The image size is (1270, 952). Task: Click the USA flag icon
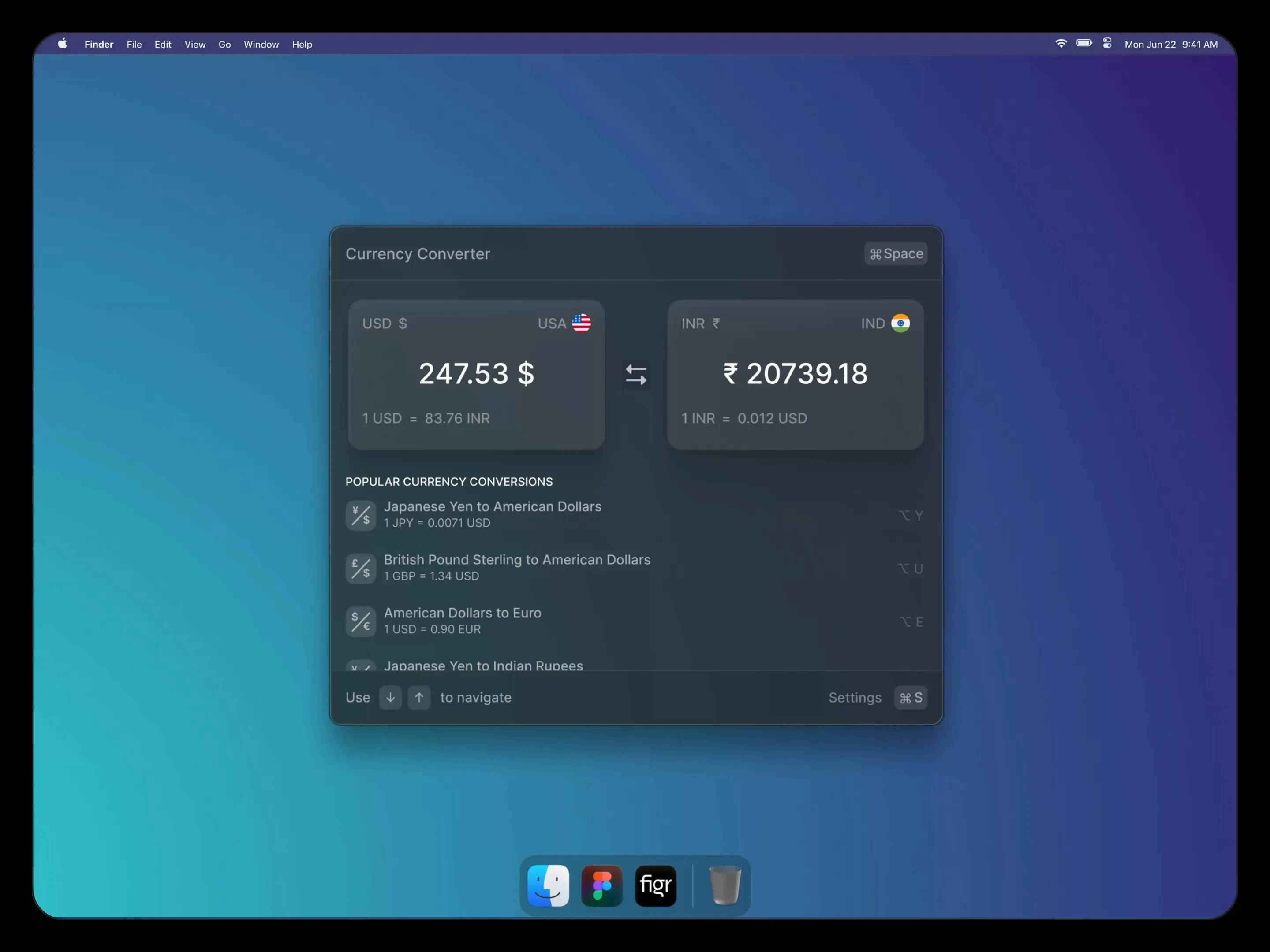(x=581, y=323)
